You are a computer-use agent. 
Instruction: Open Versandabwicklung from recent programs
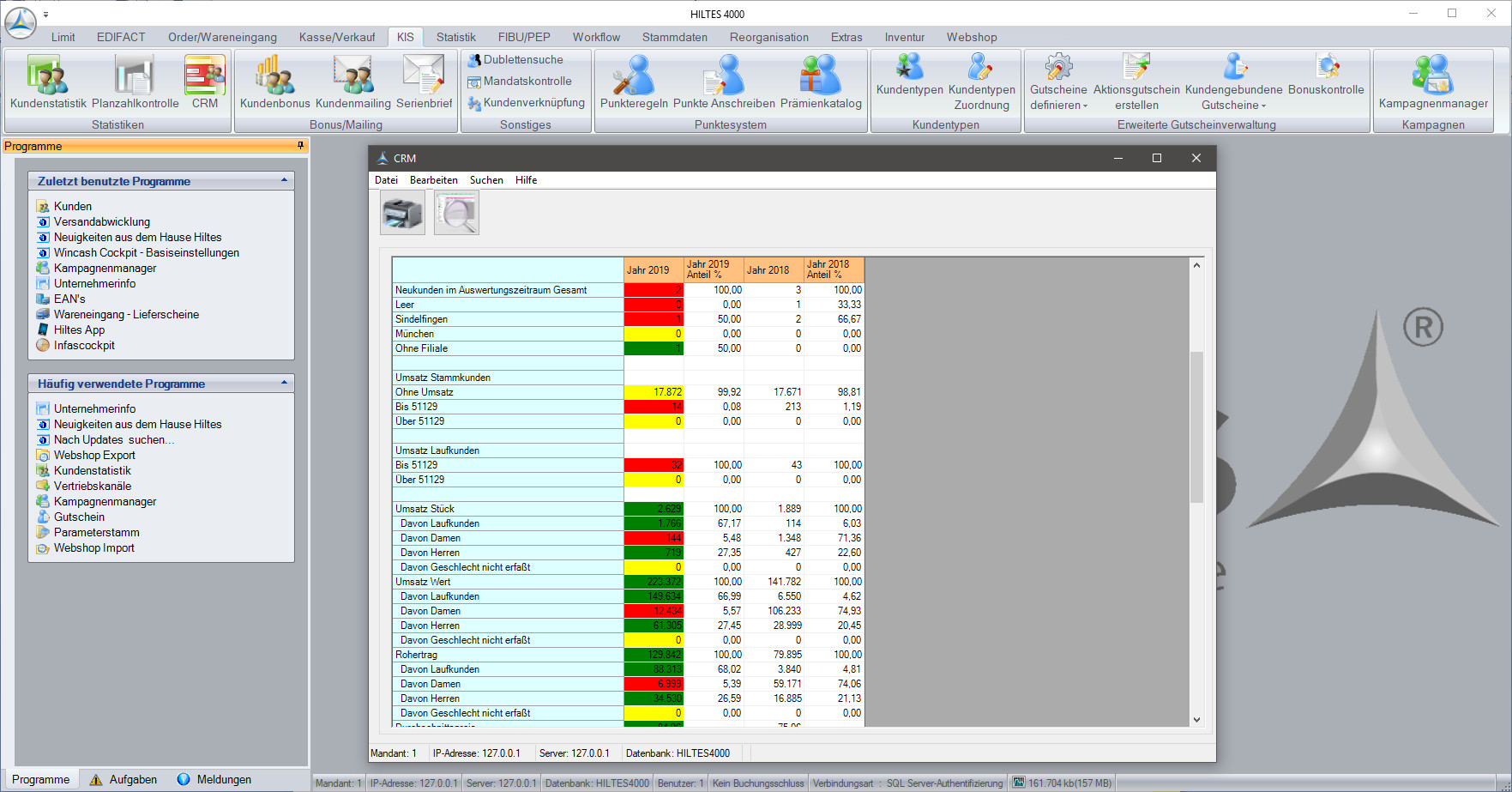pos(101,222)
